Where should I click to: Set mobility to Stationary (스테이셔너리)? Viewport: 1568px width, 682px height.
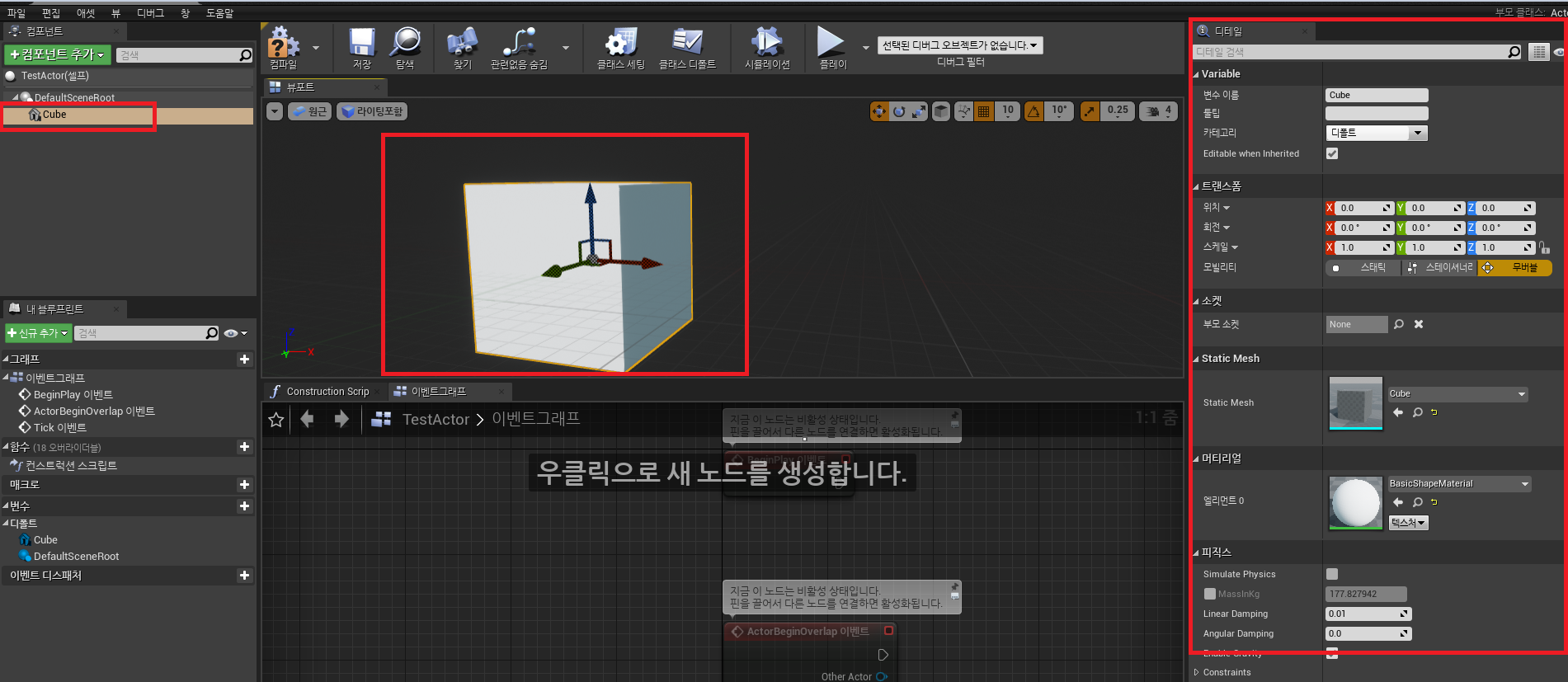tap(1439, 268)
